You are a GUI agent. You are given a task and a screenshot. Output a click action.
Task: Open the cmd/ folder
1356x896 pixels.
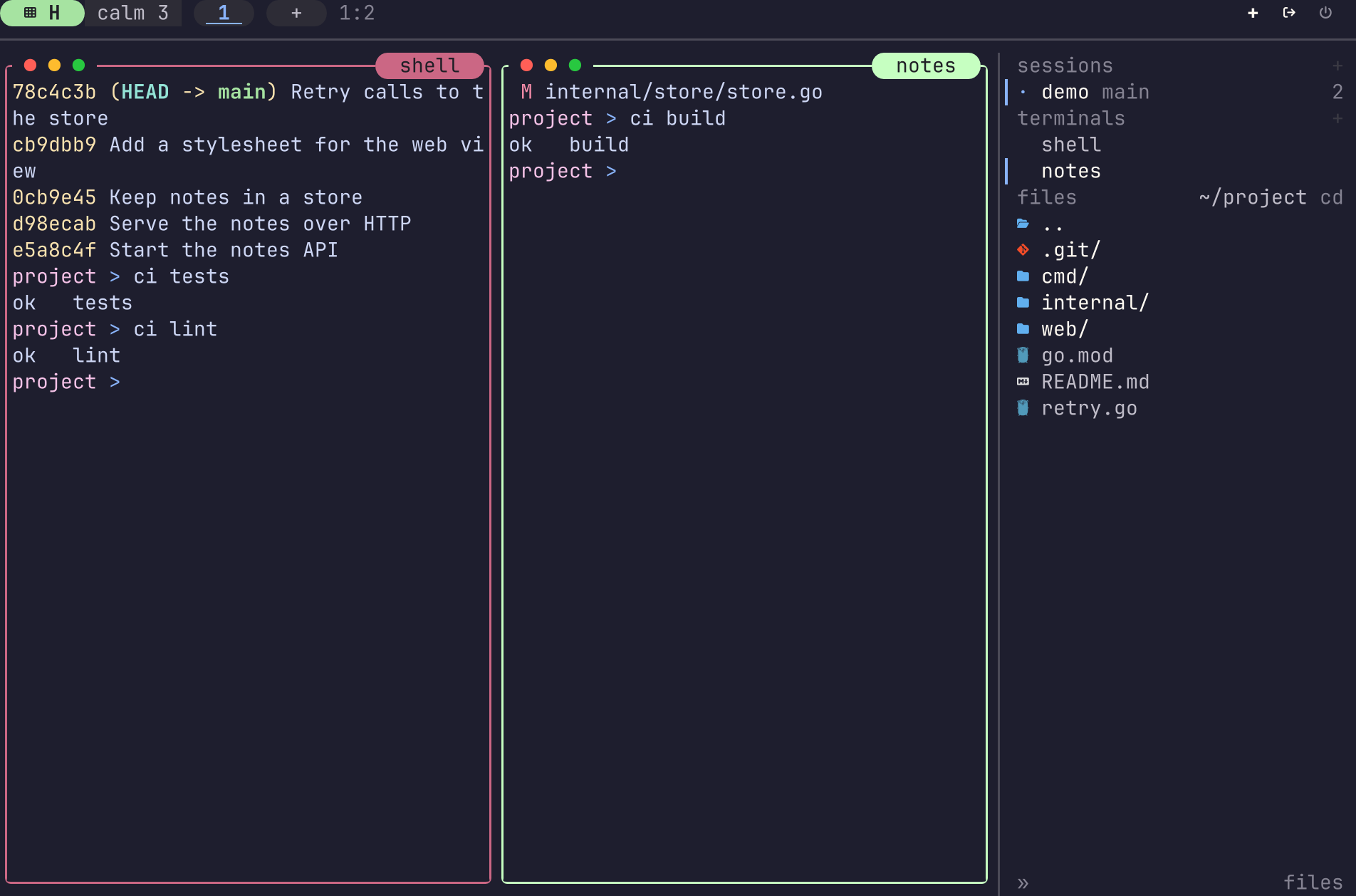1065,276
